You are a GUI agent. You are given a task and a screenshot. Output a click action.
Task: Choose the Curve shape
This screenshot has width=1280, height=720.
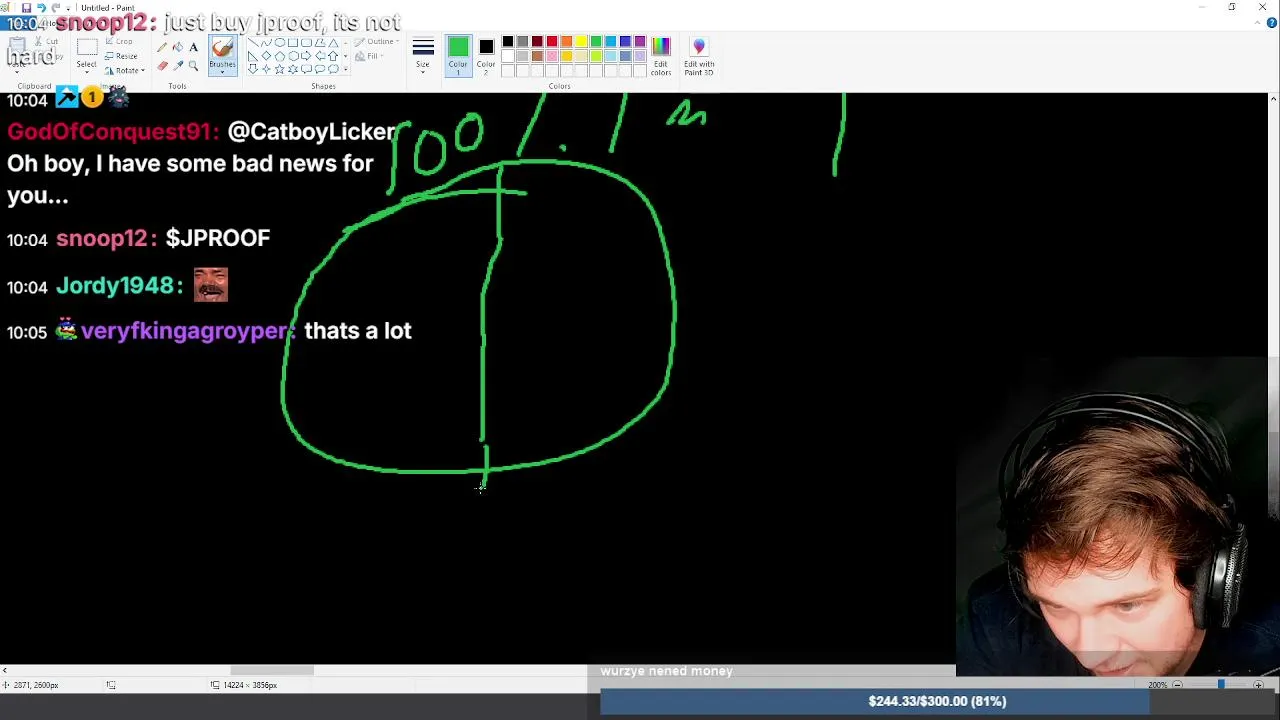tap(266, 42)
